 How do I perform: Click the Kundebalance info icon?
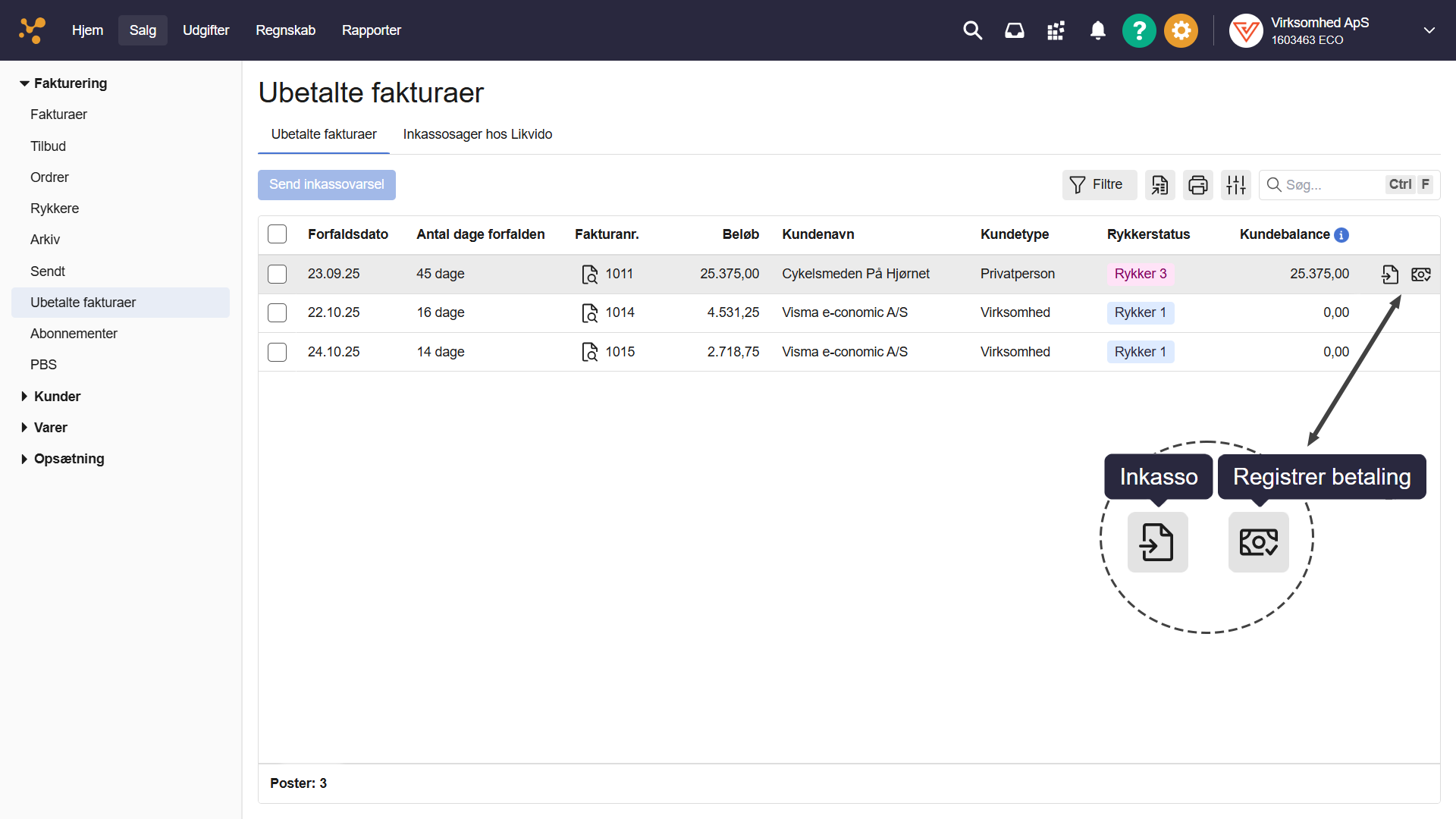click(x=1341, y=235)
